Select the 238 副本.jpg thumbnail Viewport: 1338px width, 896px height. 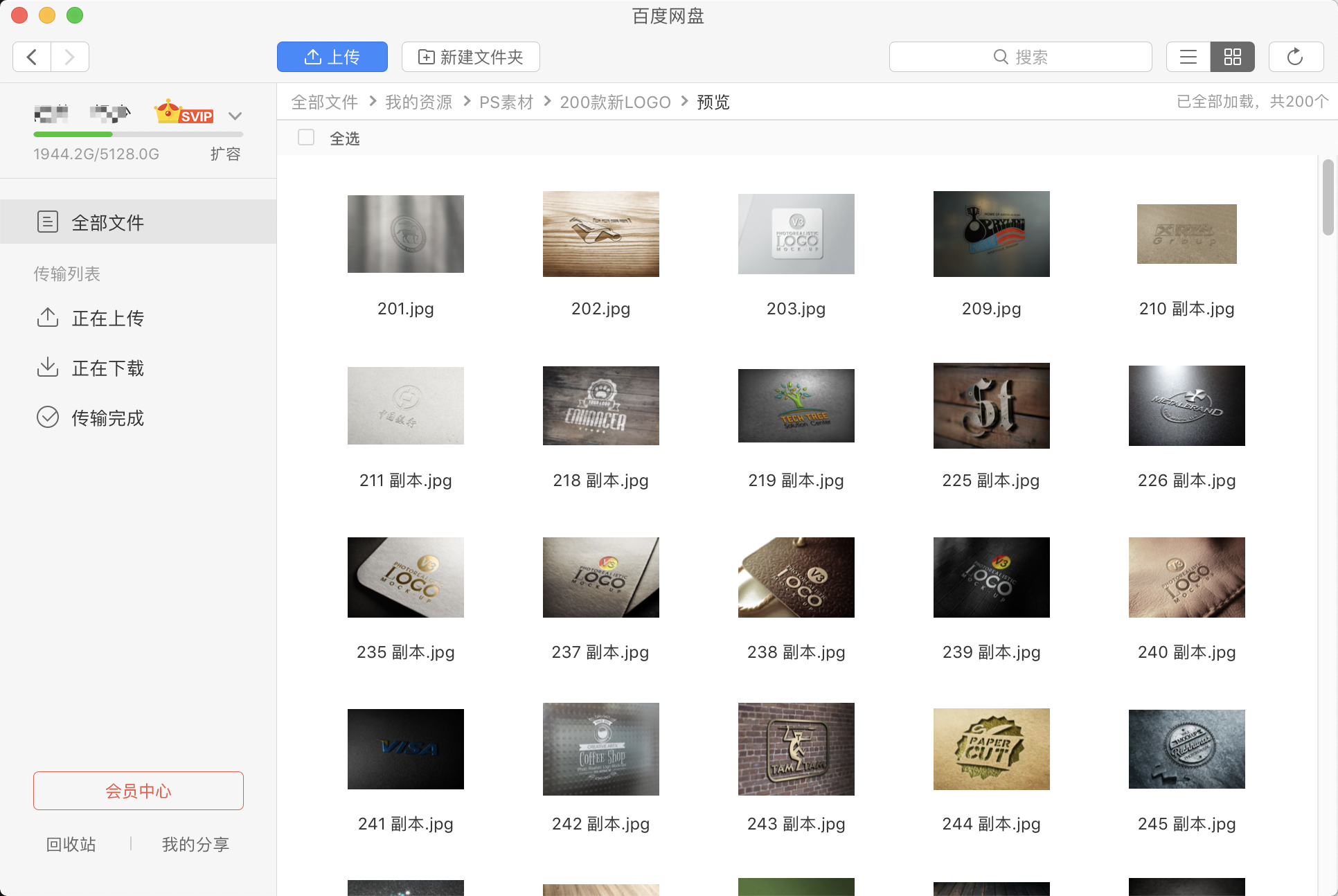pos(796,577)
